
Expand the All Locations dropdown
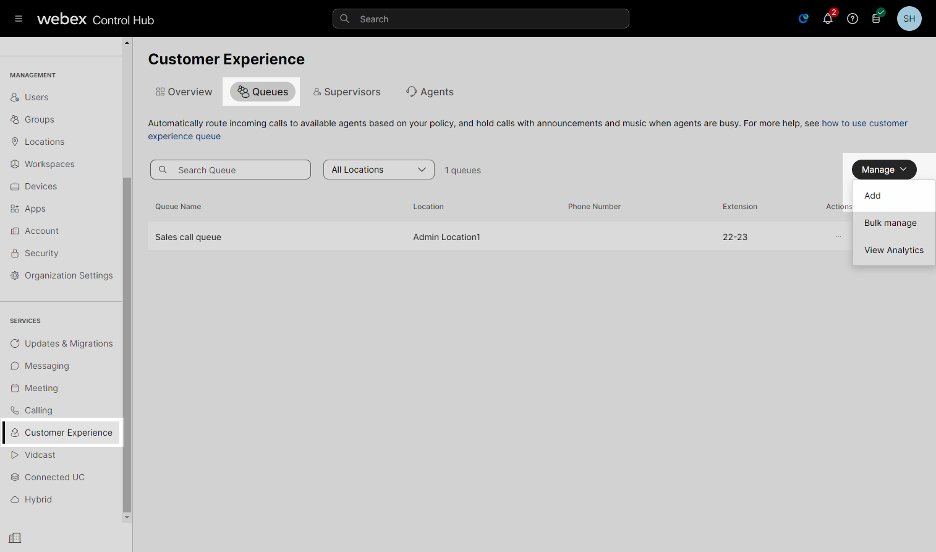(378, 169)
